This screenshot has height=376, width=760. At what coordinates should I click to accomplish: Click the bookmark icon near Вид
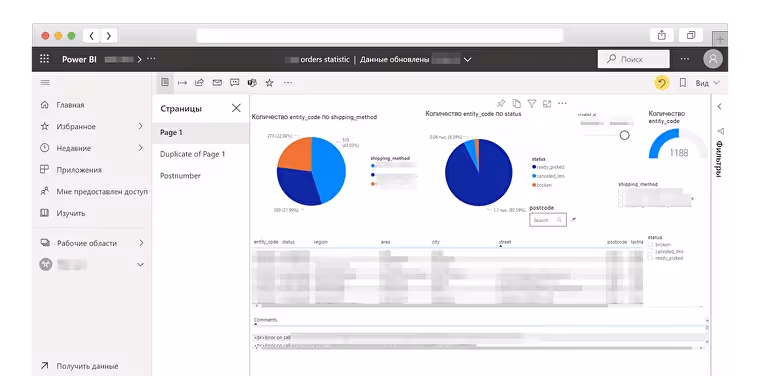coord(682,83)
